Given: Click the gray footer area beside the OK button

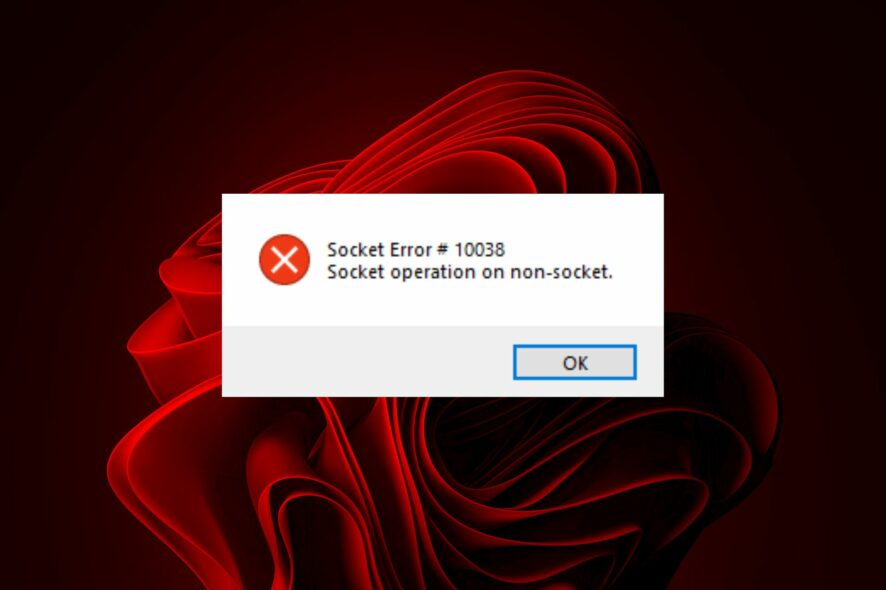Looking at the screenshot, I should tap(367, 362).
